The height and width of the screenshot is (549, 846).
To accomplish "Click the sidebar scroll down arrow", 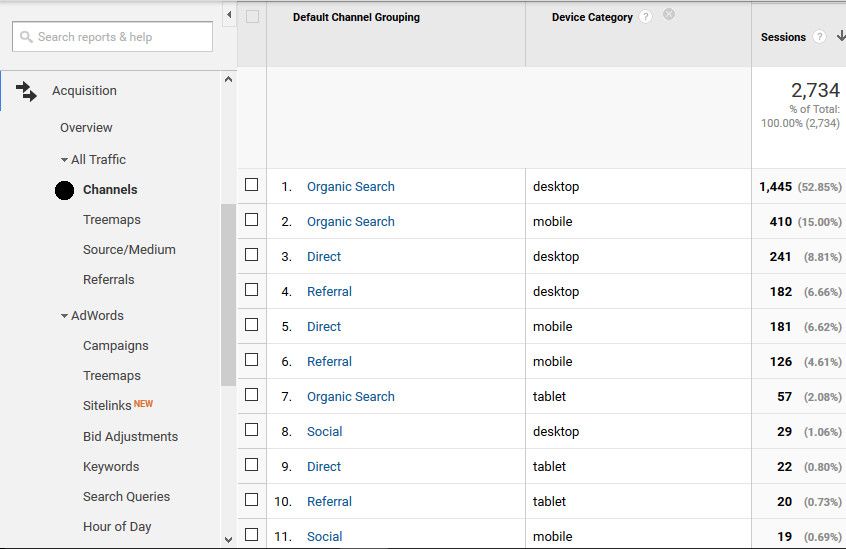I will click(x=228, y=538).
